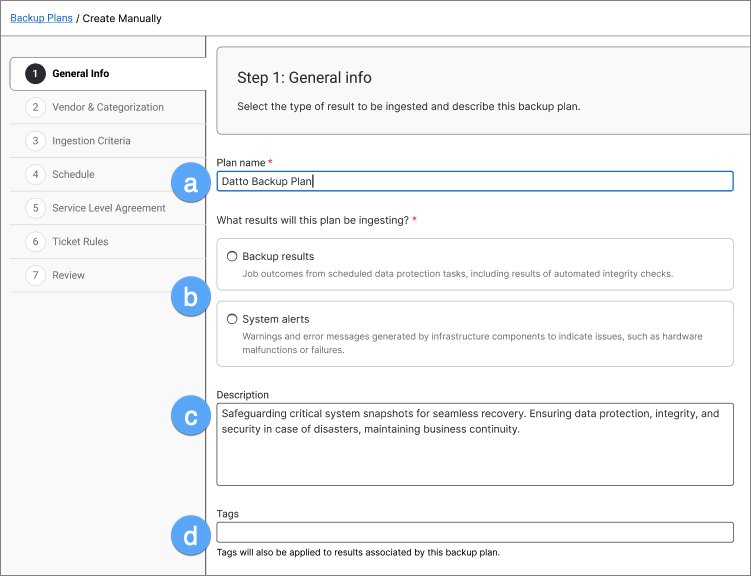Select the Backup results radio button

232,257
